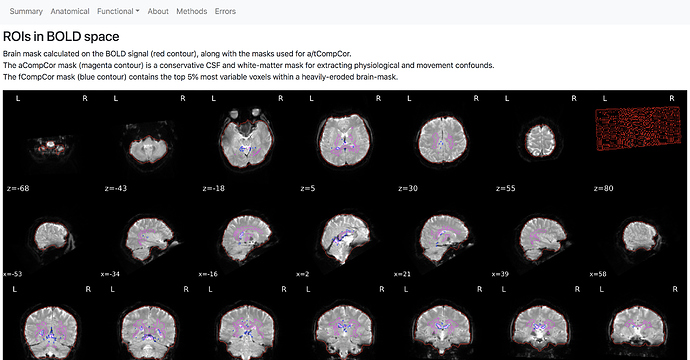Click the 'z=-68' coordinate label
The image size is (690, 360).
pyautogui.click(x=18, y=188)
